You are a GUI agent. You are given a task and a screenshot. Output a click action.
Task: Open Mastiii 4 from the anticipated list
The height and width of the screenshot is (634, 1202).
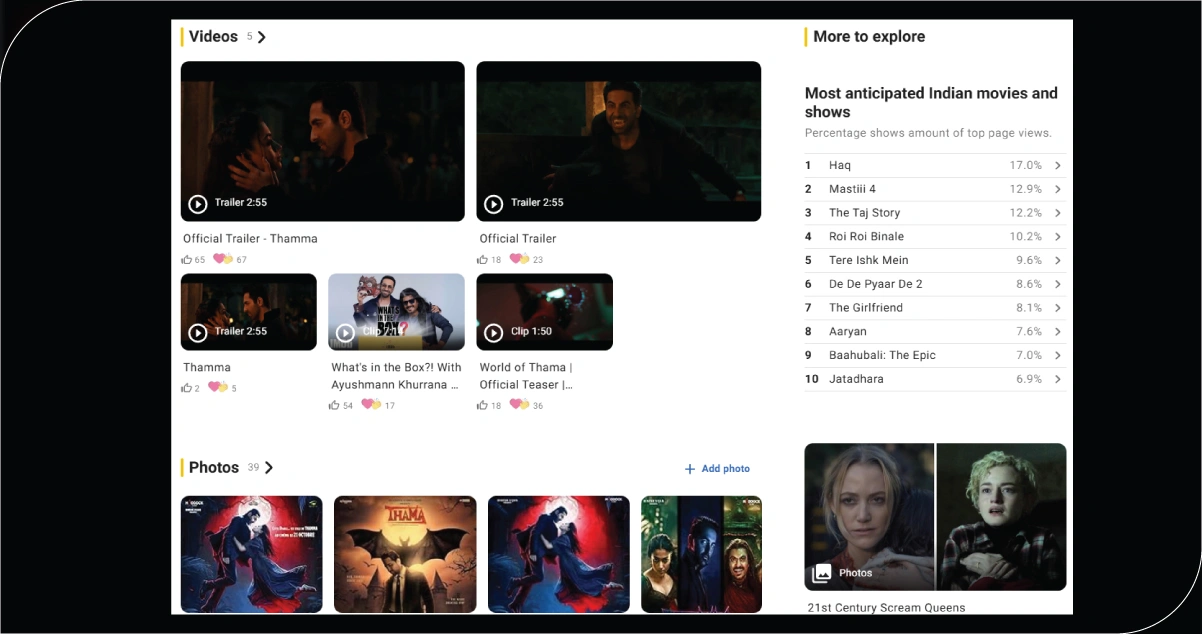(852, 189)
